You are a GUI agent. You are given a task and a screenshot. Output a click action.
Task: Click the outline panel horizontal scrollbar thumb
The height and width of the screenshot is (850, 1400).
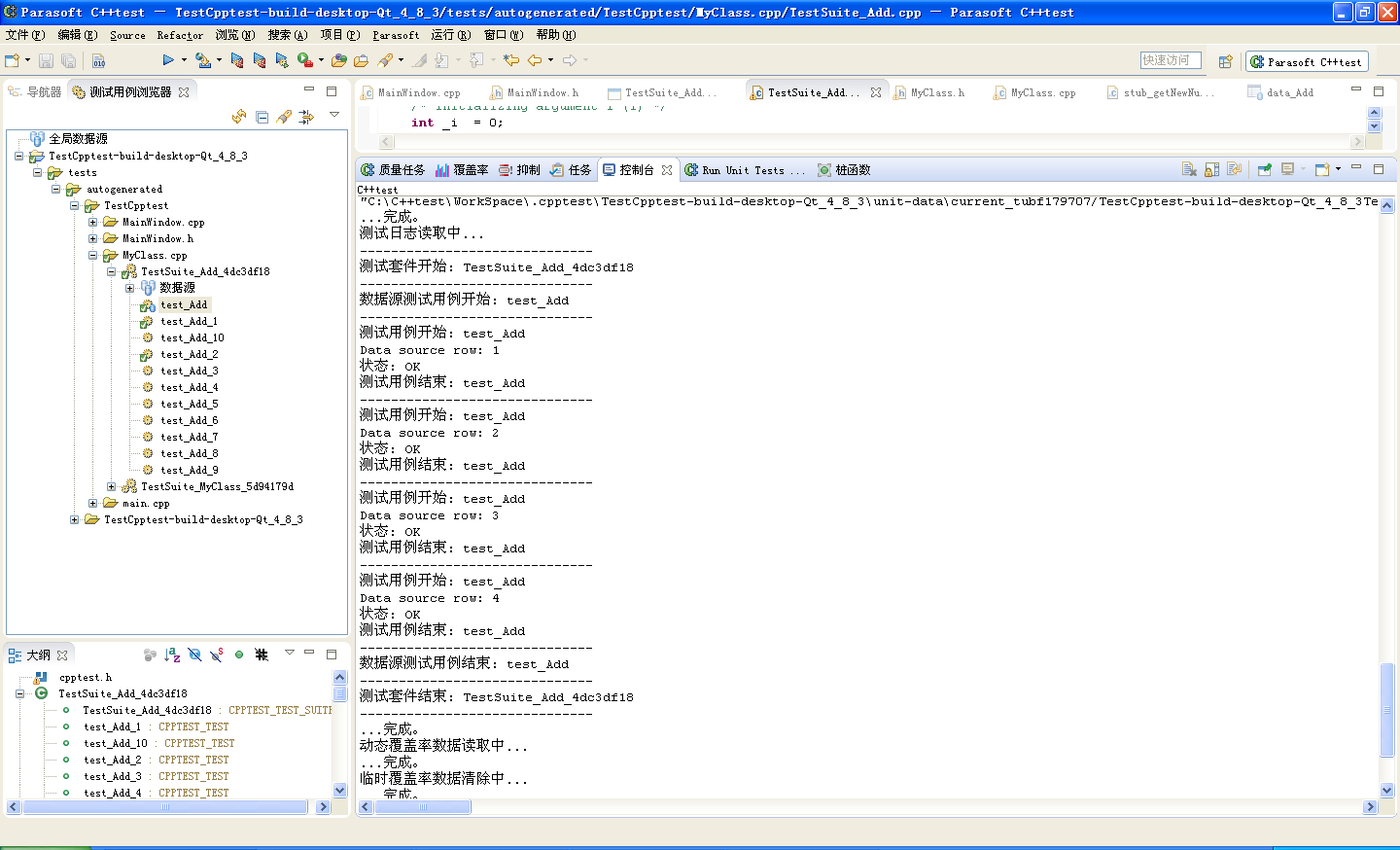165,806
